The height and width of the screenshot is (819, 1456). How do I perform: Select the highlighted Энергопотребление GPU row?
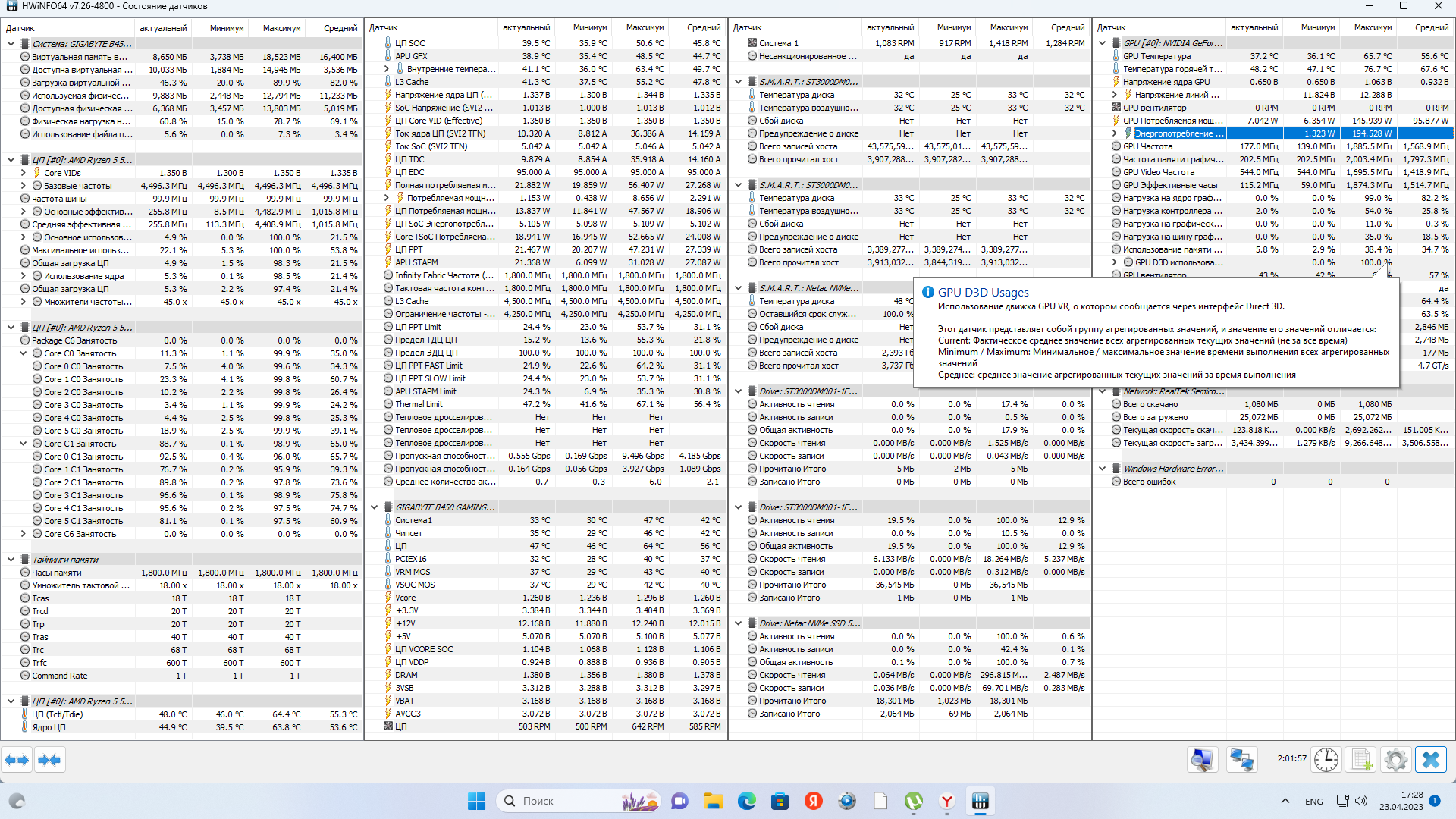[1180, 133]
